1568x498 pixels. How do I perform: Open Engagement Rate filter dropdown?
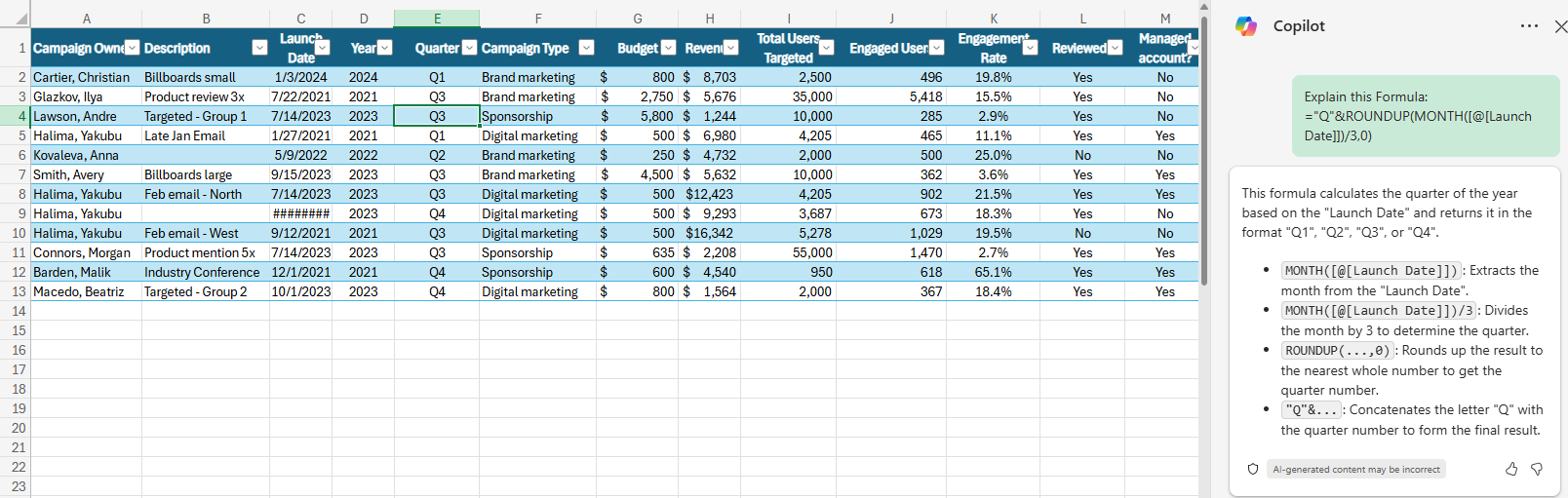[x=1031, y=48]
